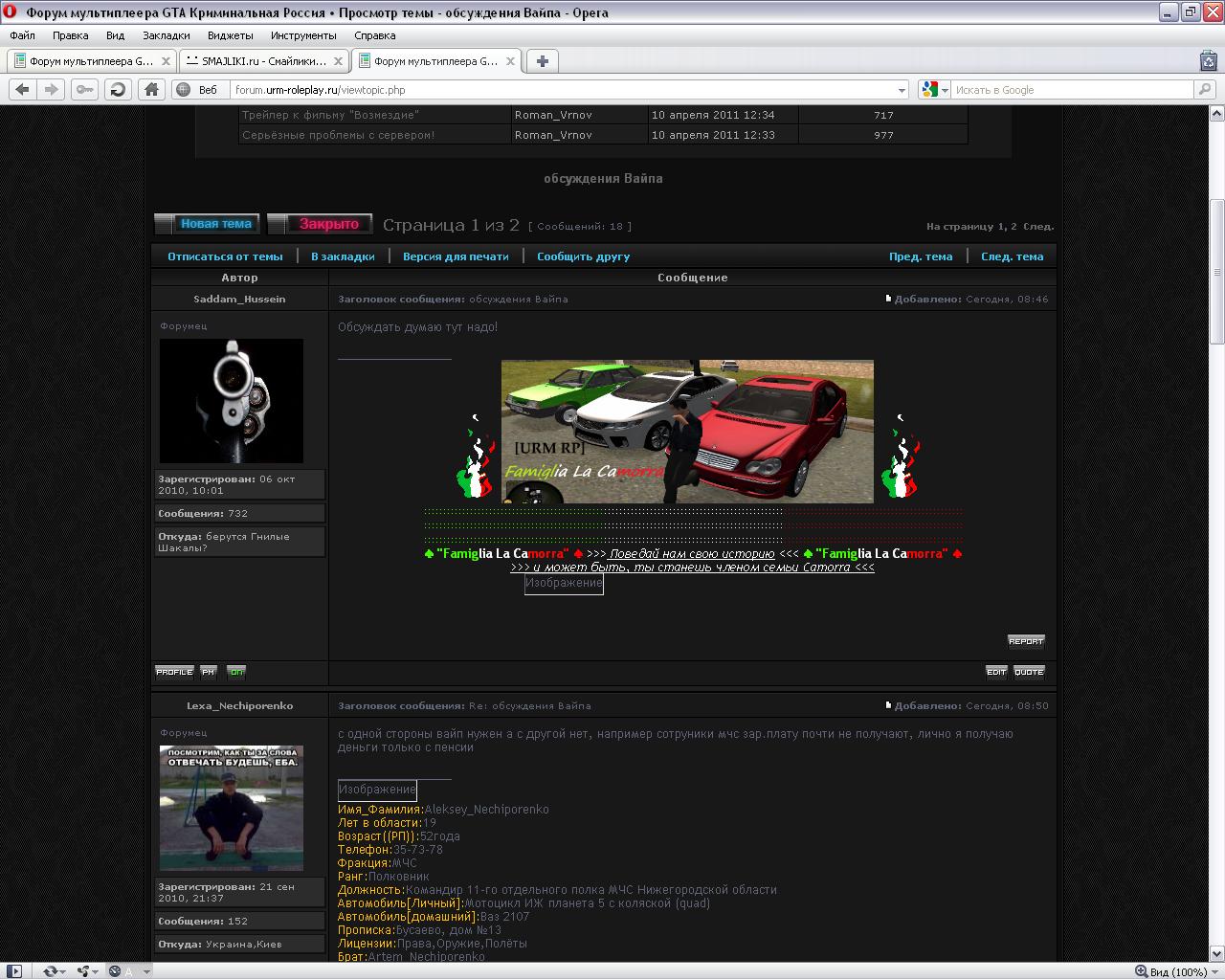This screenshot has width=1225, height=980.
Task: Go to След. тема
Action: pos(1012,256)
